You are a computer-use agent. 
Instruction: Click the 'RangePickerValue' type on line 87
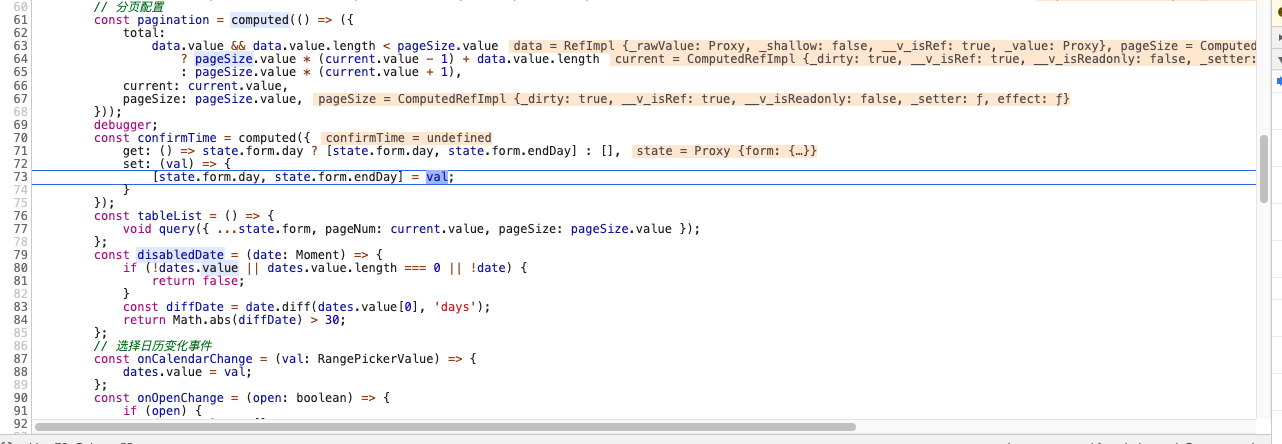[x=375, y=358]
